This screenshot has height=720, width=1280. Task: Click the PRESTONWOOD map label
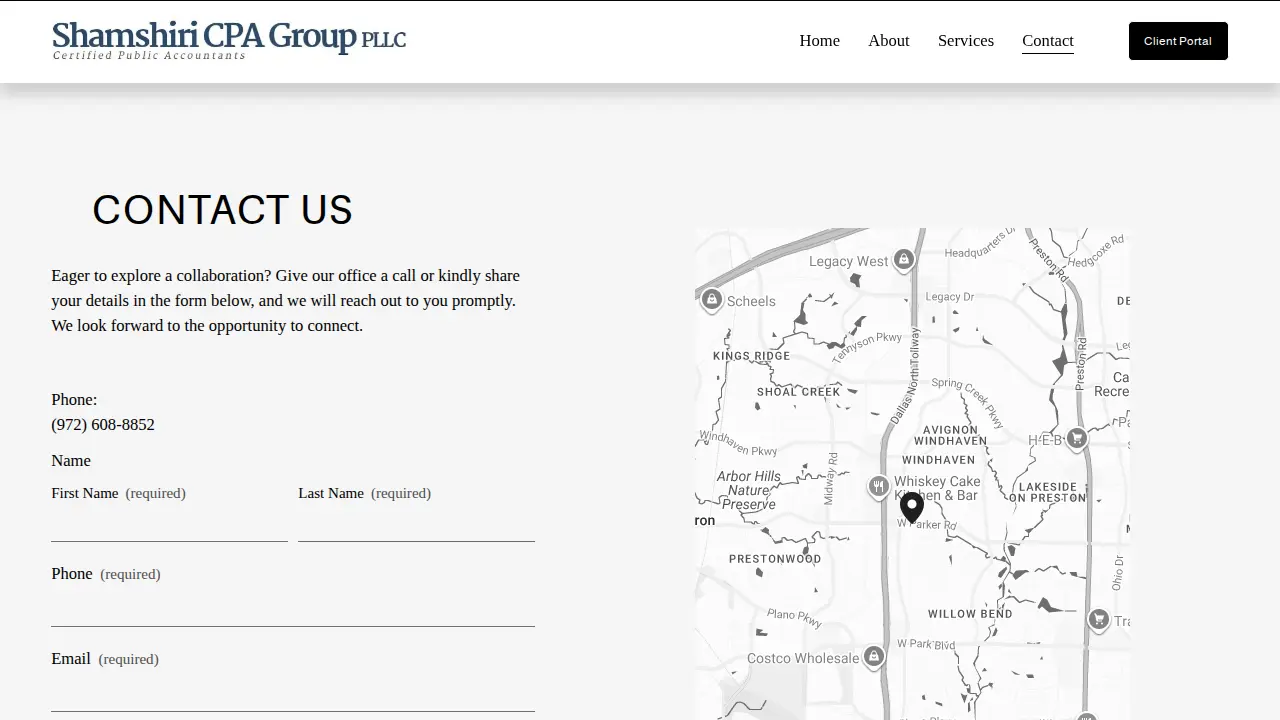click(775, 559)
